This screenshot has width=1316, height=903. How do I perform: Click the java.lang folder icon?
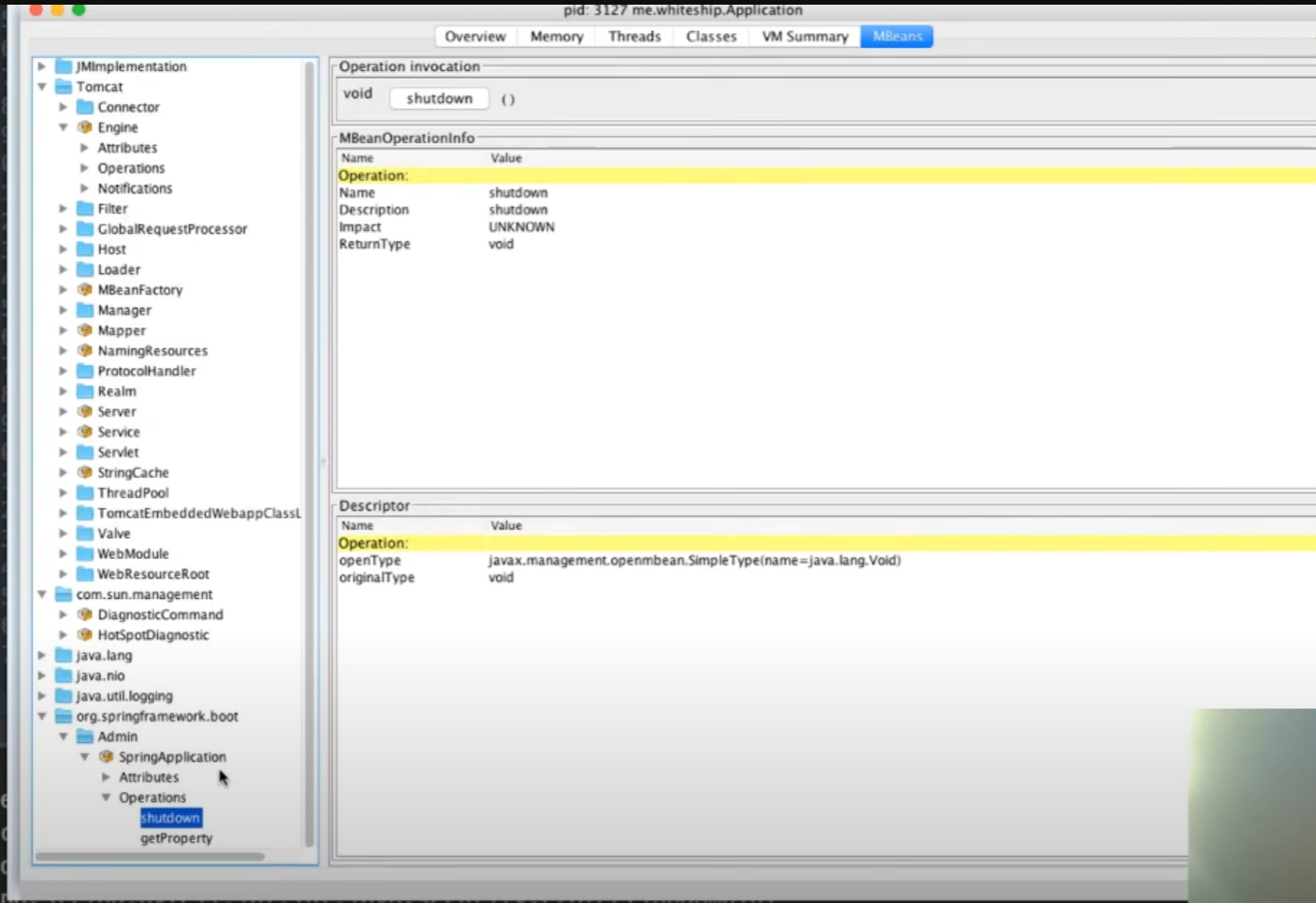64,655
